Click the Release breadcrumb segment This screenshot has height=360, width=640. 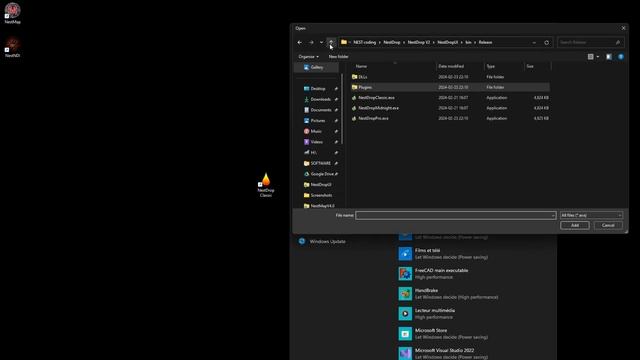click(x=485, y=42)
